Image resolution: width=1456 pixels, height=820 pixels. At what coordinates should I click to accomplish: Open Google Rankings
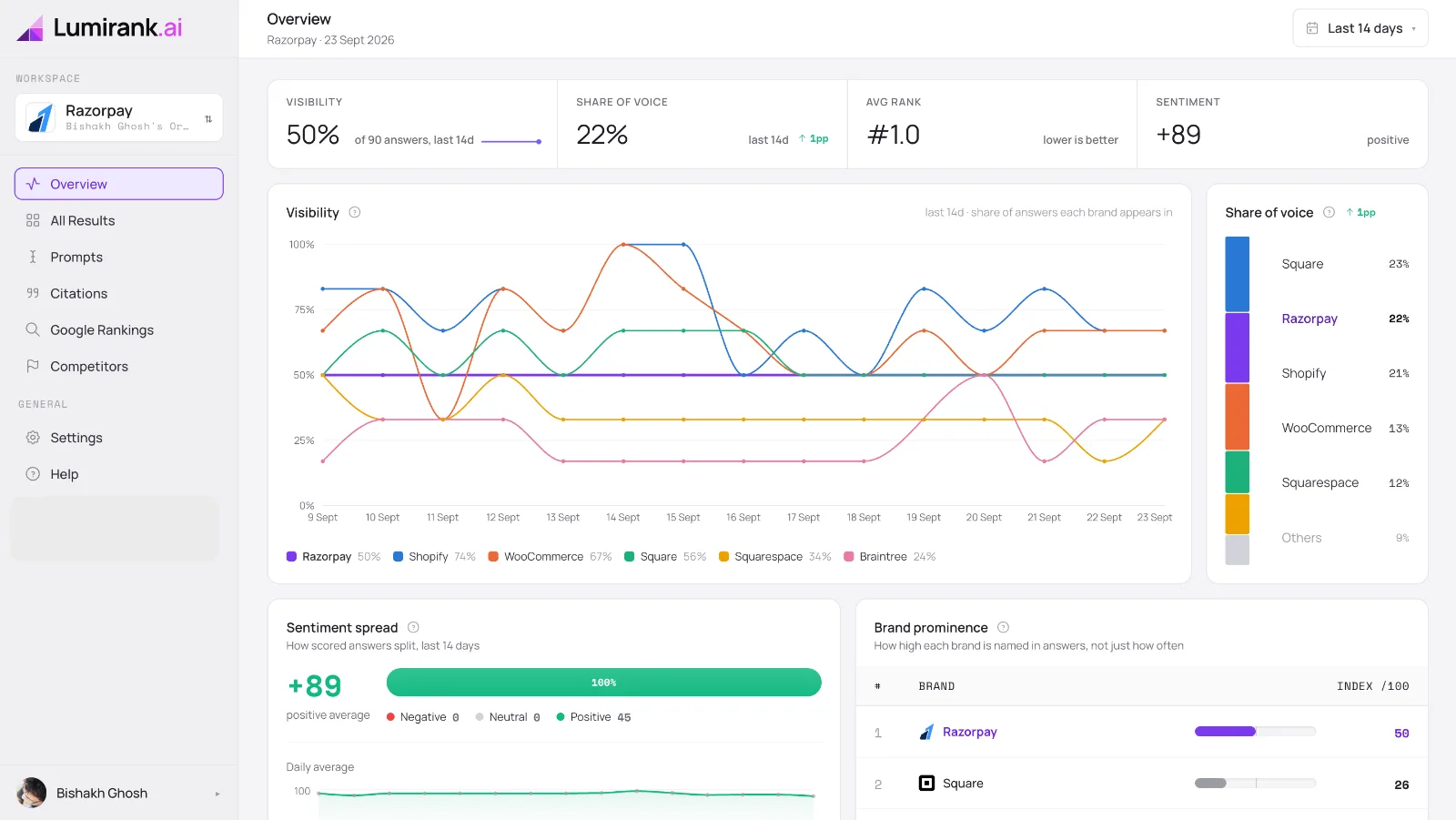tap(118, 329)
